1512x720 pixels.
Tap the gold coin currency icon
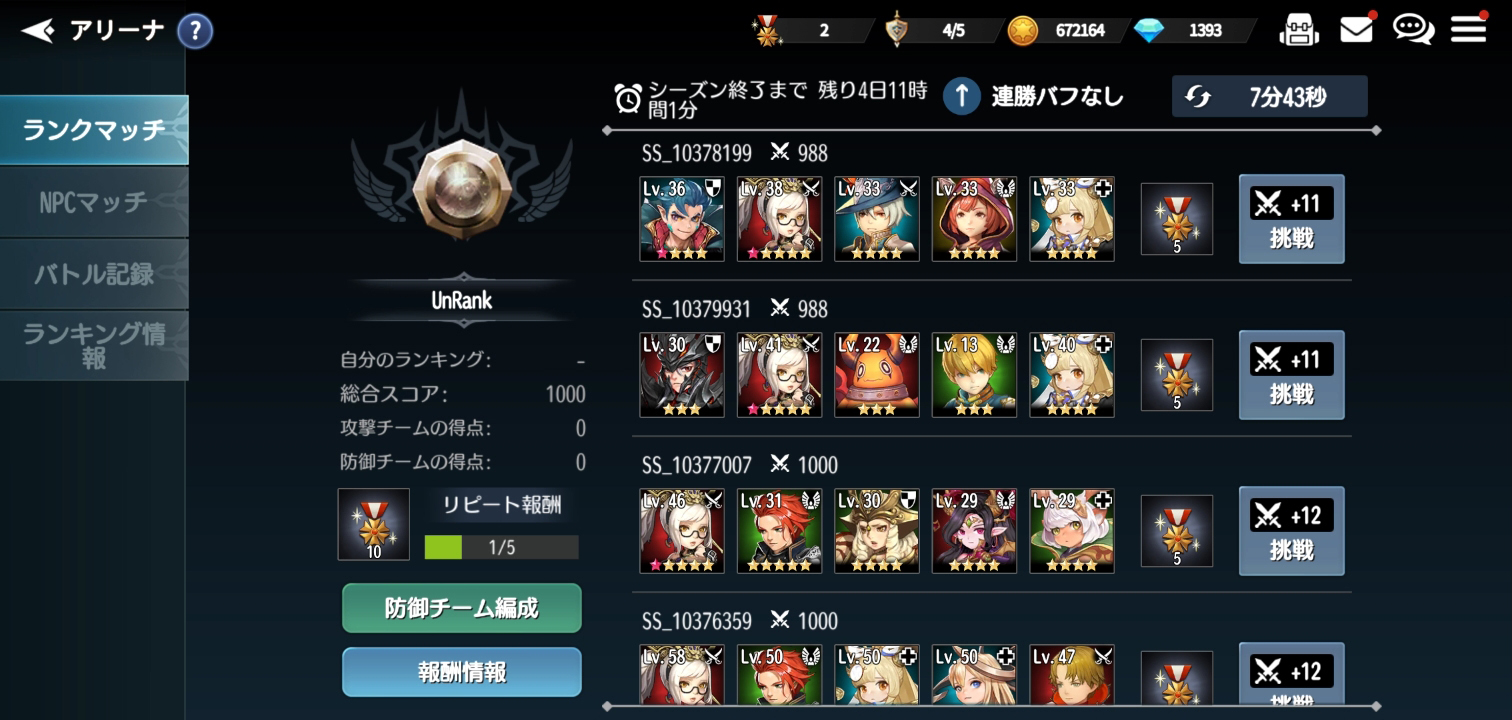pyautogui.click(x=1023, y=31)
